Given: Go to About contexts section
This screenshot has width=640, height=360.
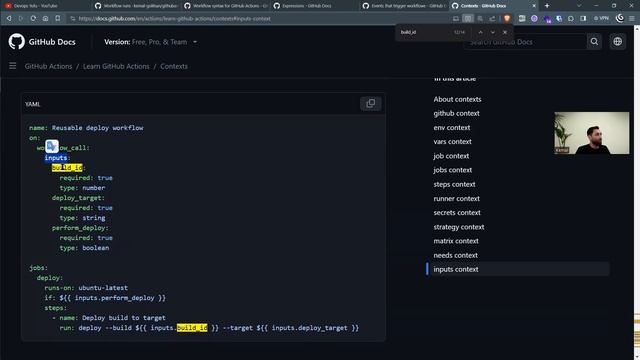Looking at the screenshot, I should pyautogui.click(x=457, y=99).
